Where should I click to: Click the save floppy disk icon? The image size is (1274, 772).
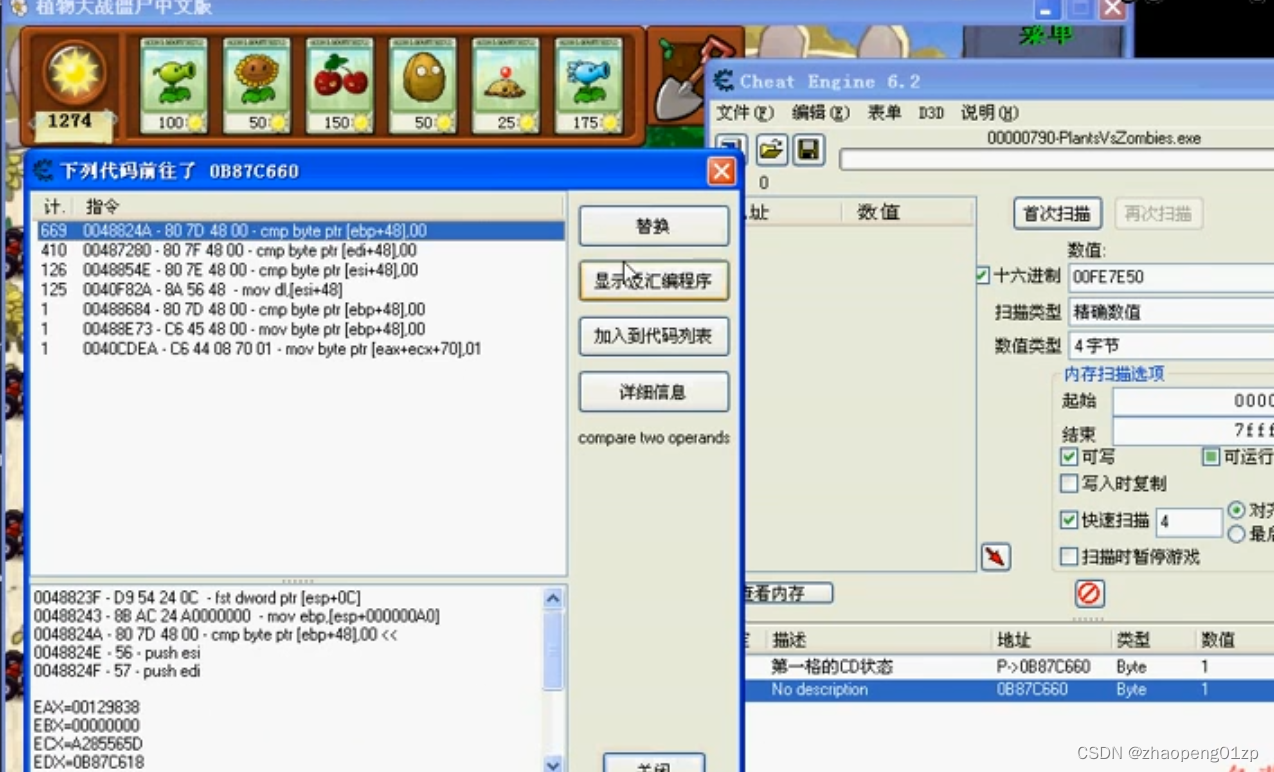pos(808,150)
